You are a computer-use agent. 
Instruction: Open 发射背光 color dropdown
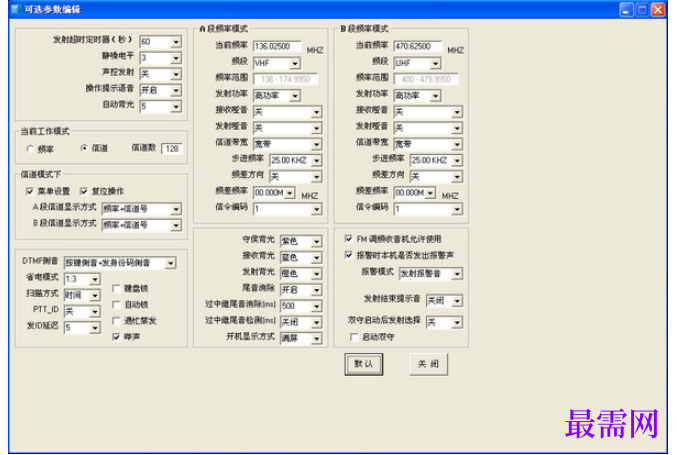tap(301, 274)
